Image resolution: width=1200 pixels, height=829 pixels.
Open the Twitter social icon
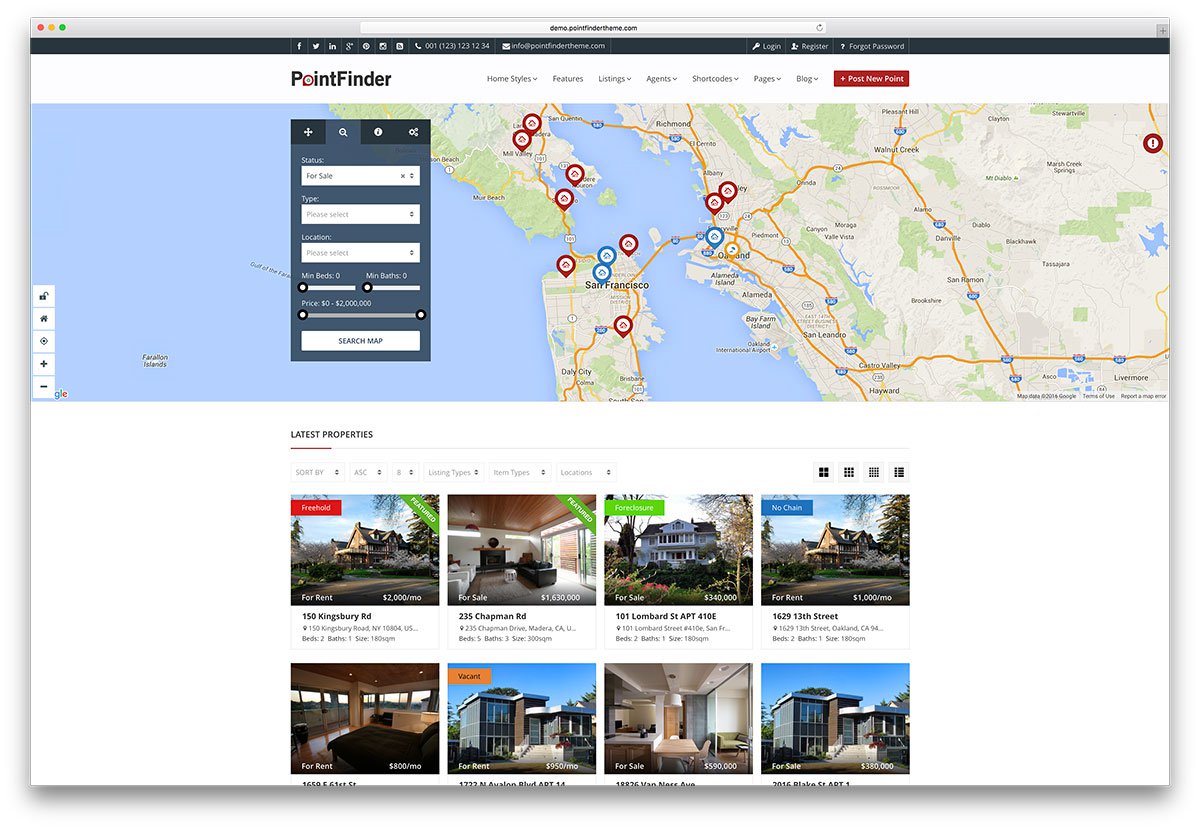pyautogui.click(x=316, y=46)
